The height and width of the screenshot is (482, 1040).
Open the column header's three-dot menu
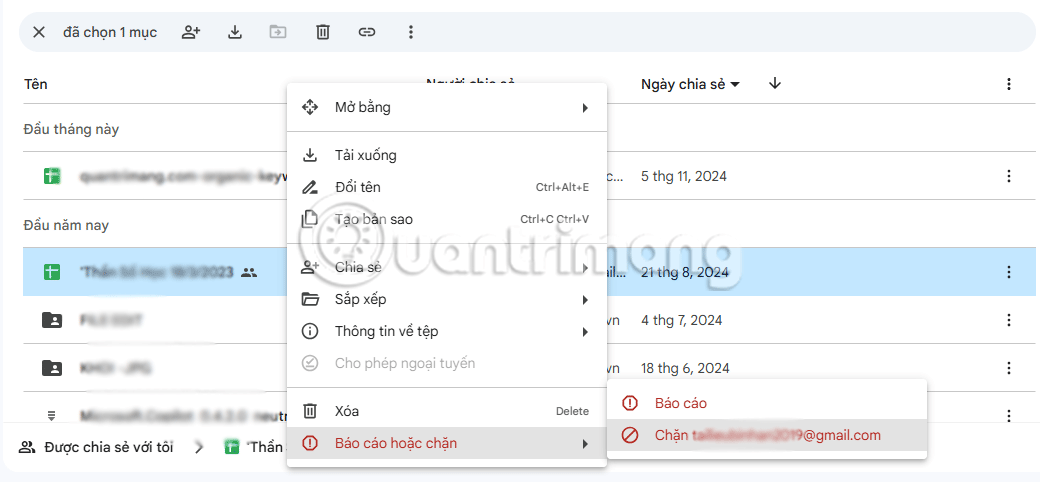[1009, 84]
